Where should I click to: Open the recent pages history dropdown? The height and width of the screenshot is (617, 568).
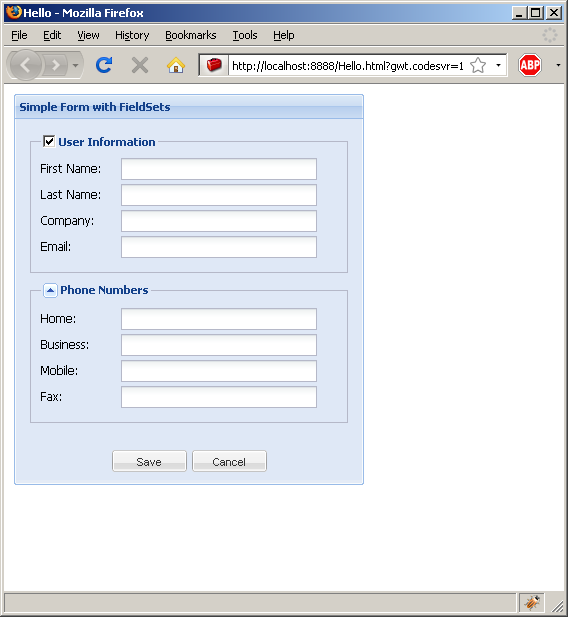click(x=76, y=65)
